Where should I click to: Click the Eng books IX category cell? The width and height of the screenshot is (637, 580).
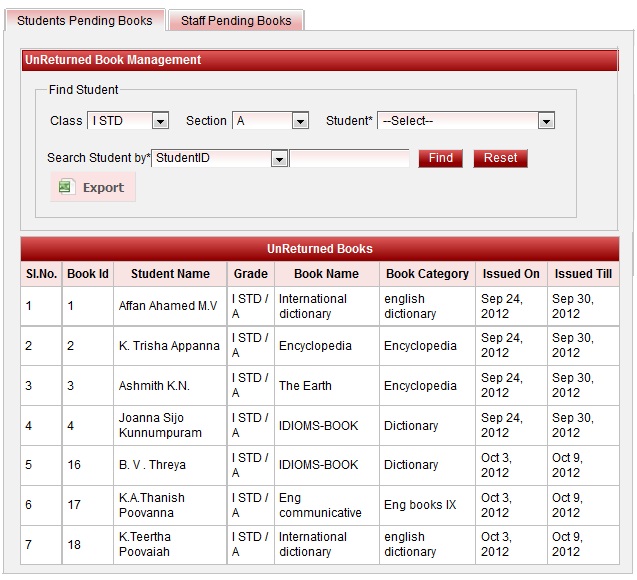click(419, 505)
